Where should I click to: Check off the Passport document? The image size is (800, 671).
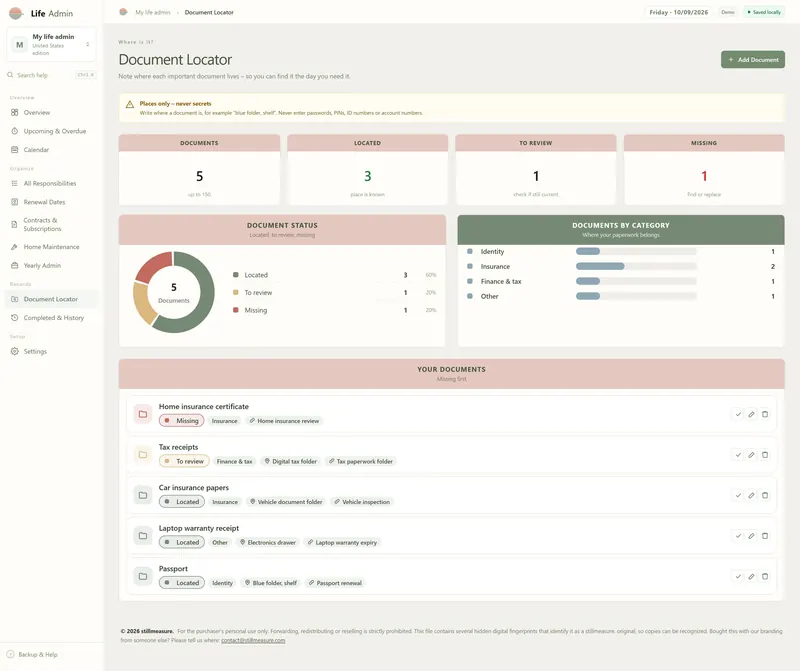(x=738, y=576)
